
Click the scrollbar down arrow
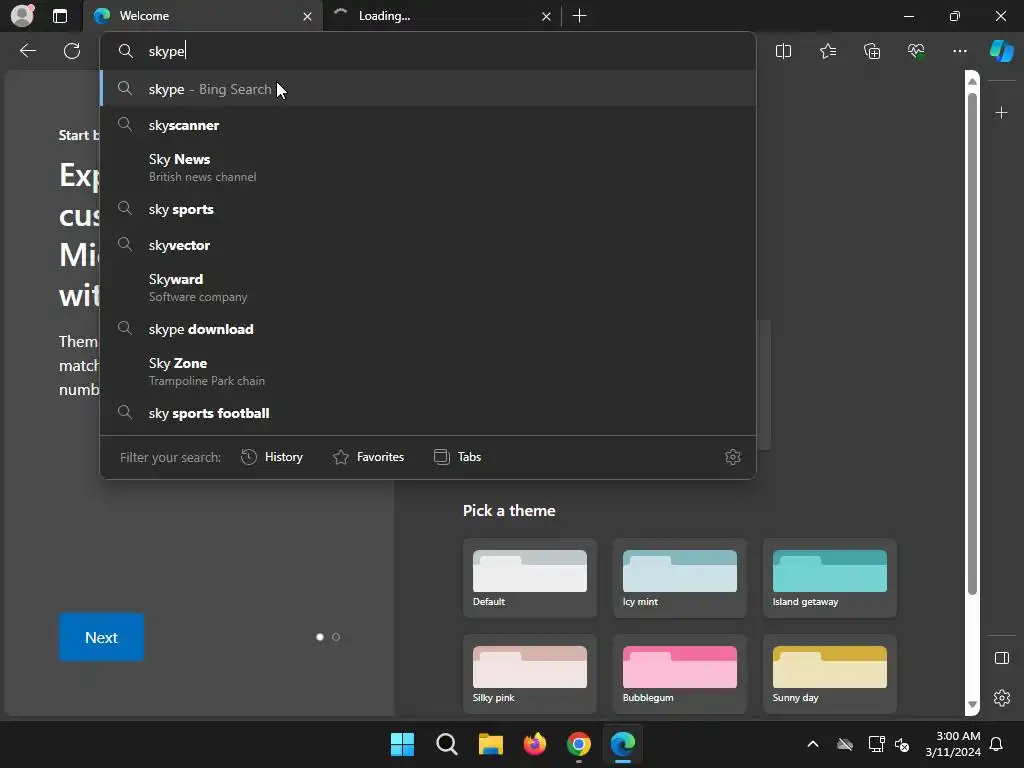[972, 704]
